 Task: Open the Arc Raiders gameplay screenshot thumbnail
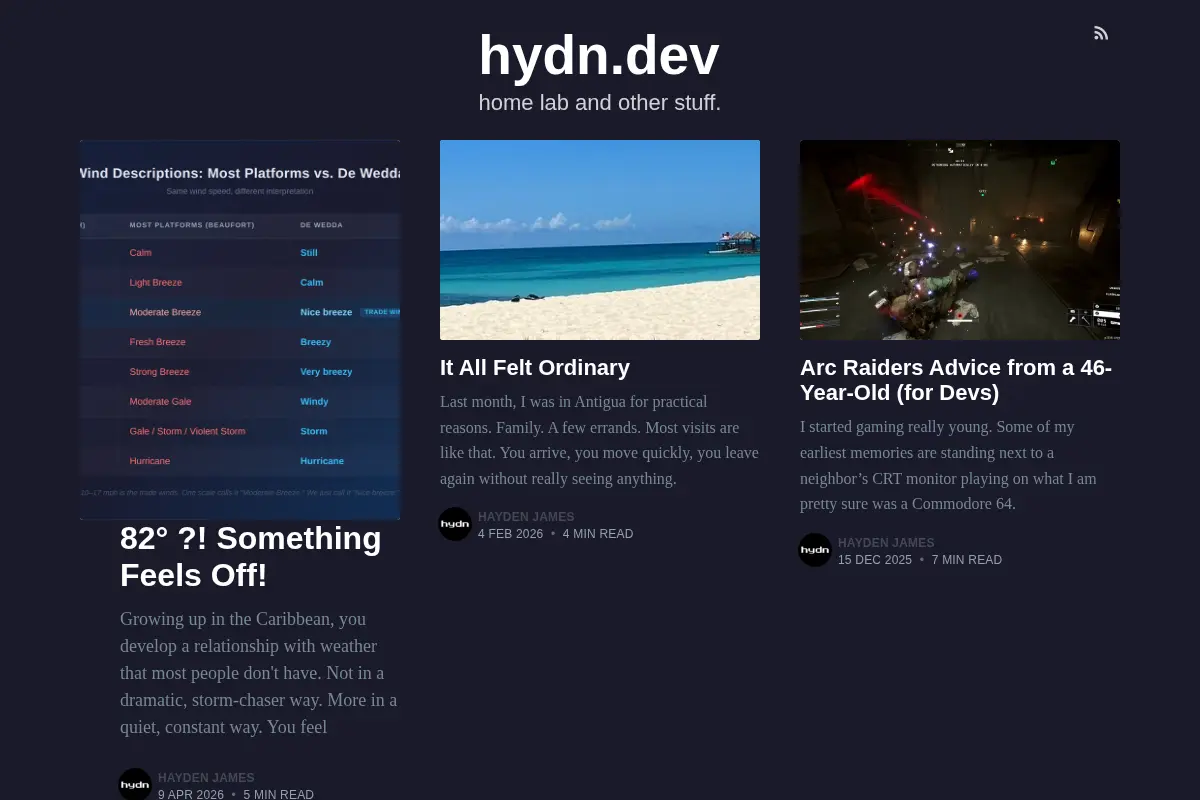click(x=960, y=240)
